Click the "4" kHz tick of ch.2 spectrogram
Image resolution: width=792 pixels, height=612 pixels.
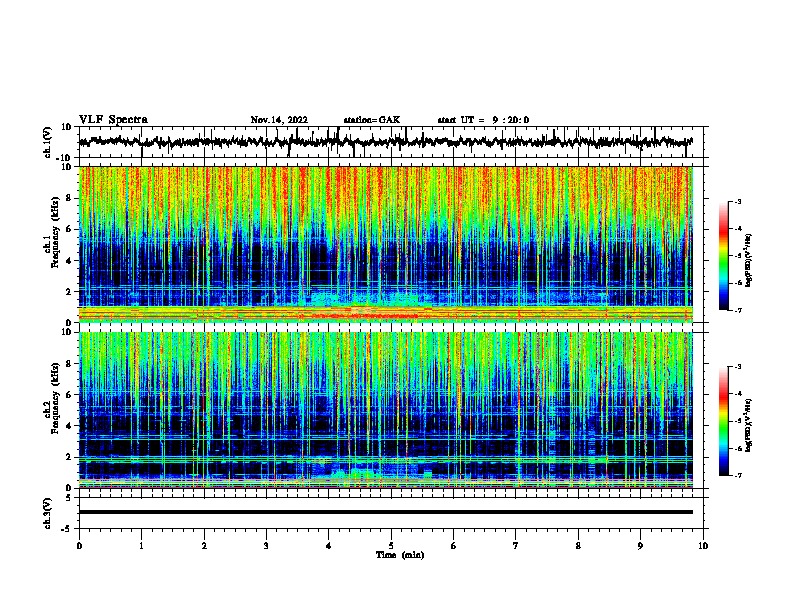click(x=69, y=426)
